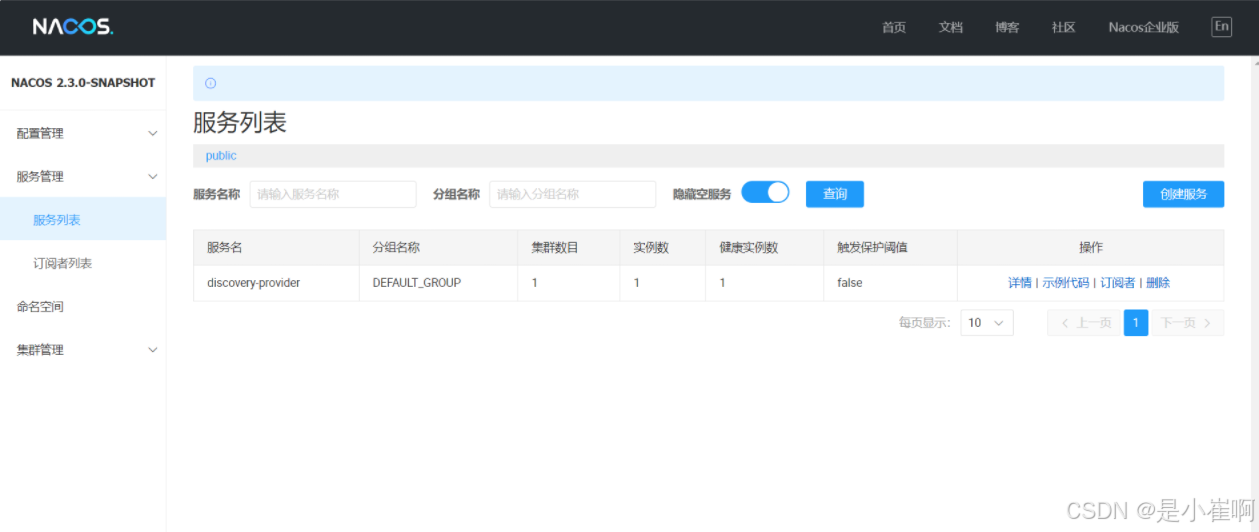This screenshot has height=532, width=1259.
Task: Open 订阅者列表 in sidebar
Action: coord(83,263)
